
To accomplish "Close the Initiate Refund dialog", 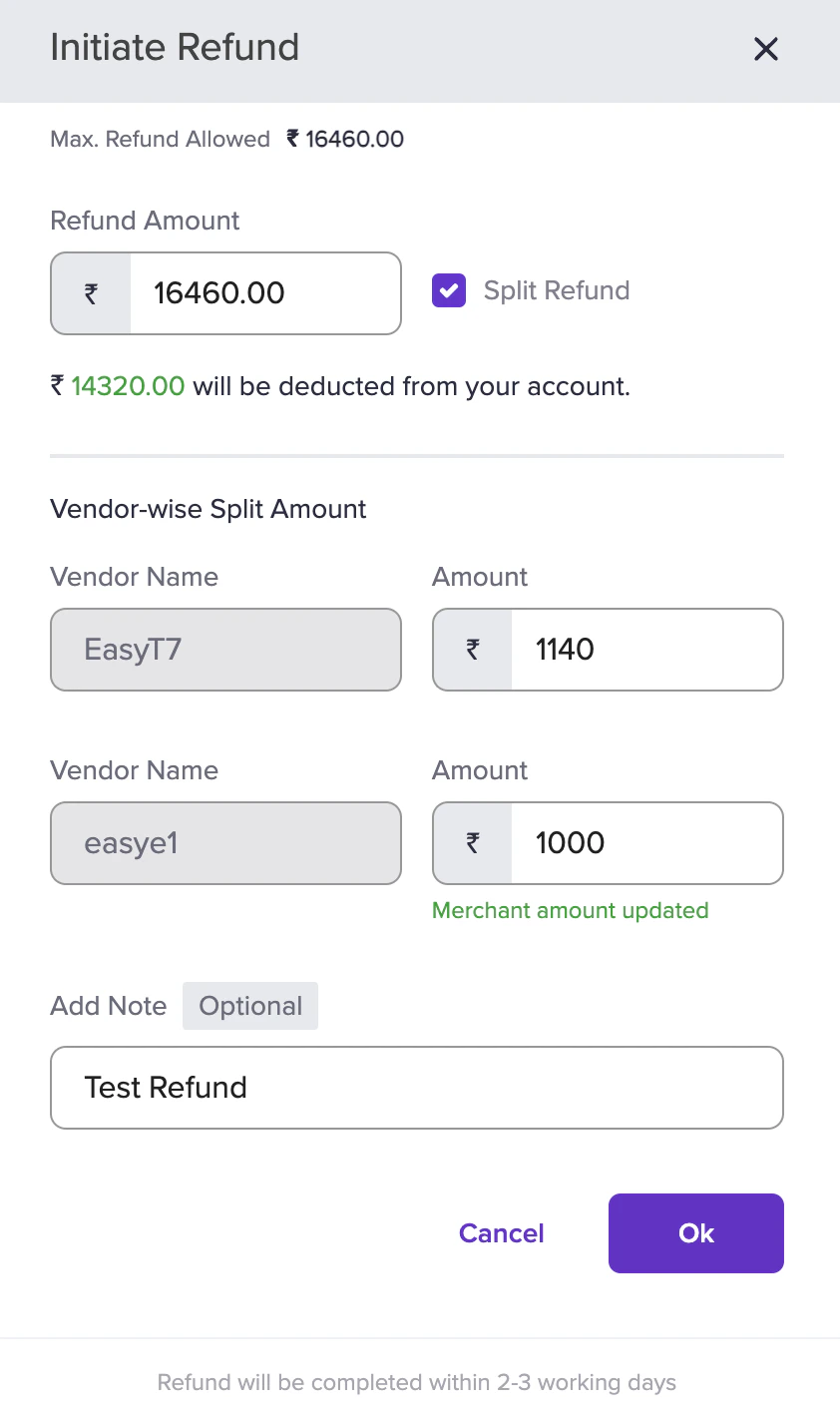I will [x=765, y=49].
